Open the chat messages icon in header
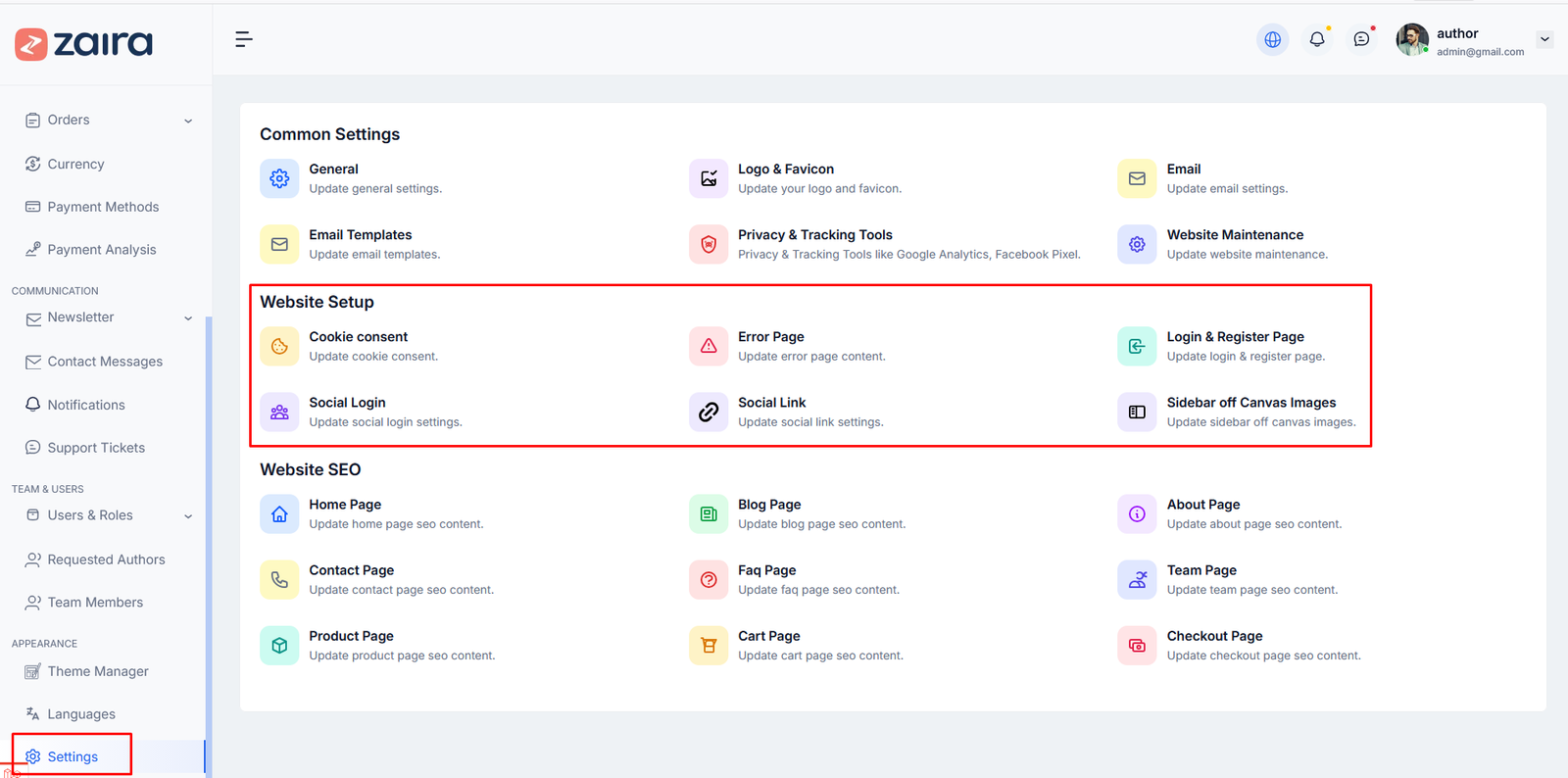 (x=1361, y=40)
